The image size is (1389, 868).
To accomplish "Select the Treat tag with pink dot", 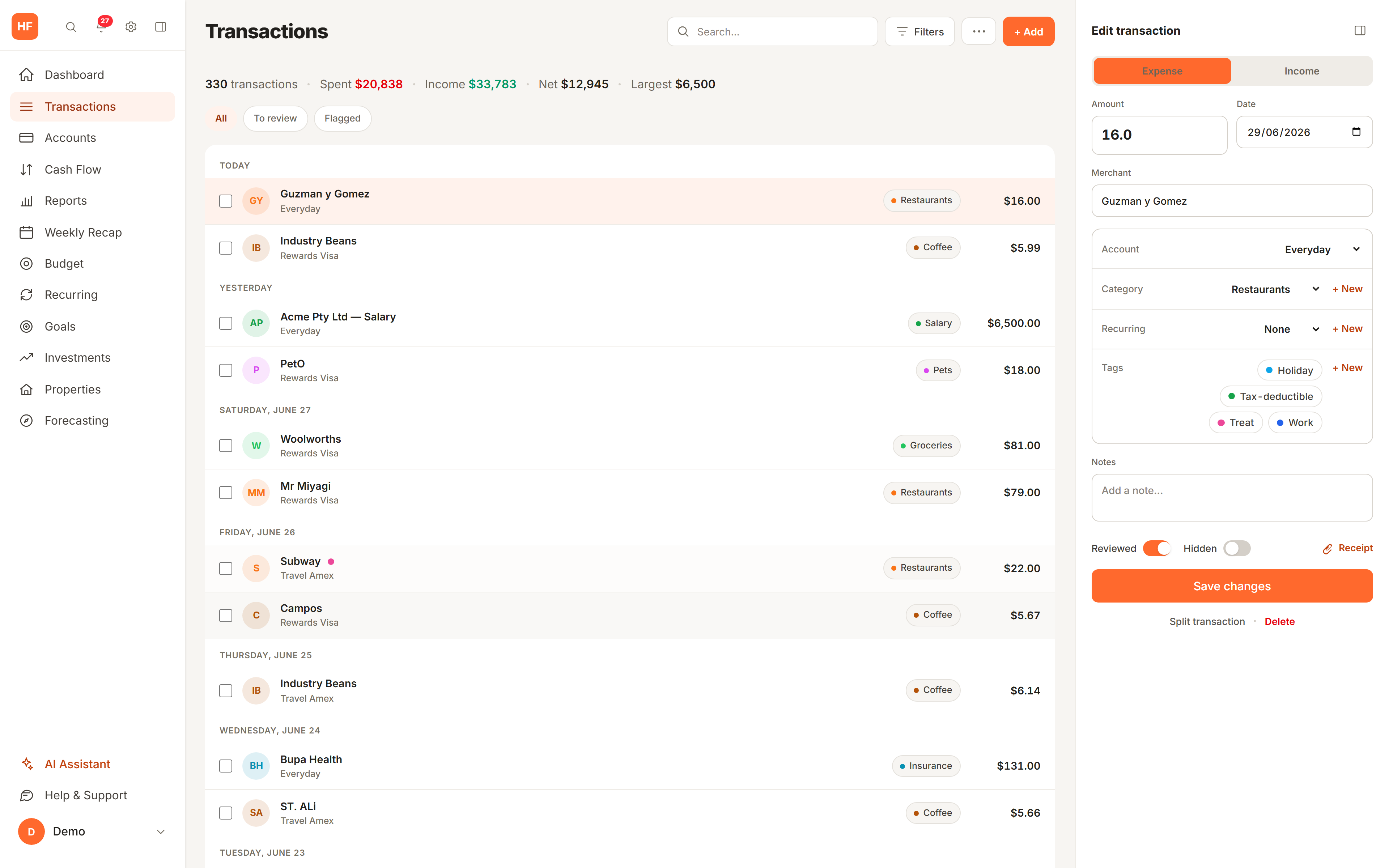I will 1235,422.
